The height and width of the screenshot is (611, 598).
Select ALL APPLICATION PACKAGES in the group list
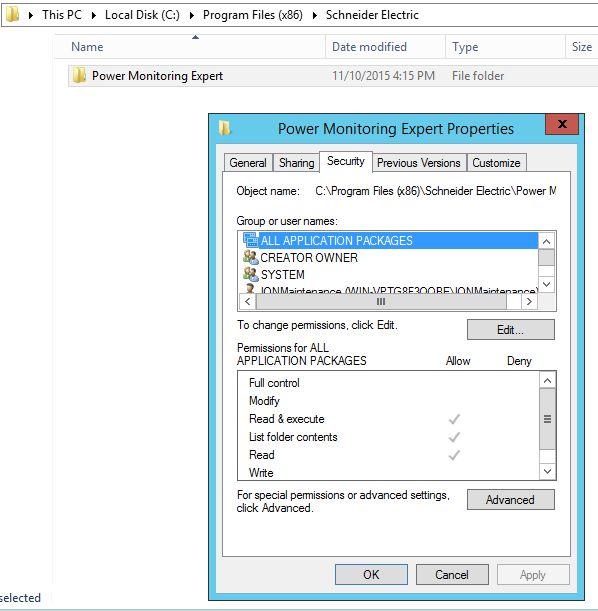coord(390,240)
